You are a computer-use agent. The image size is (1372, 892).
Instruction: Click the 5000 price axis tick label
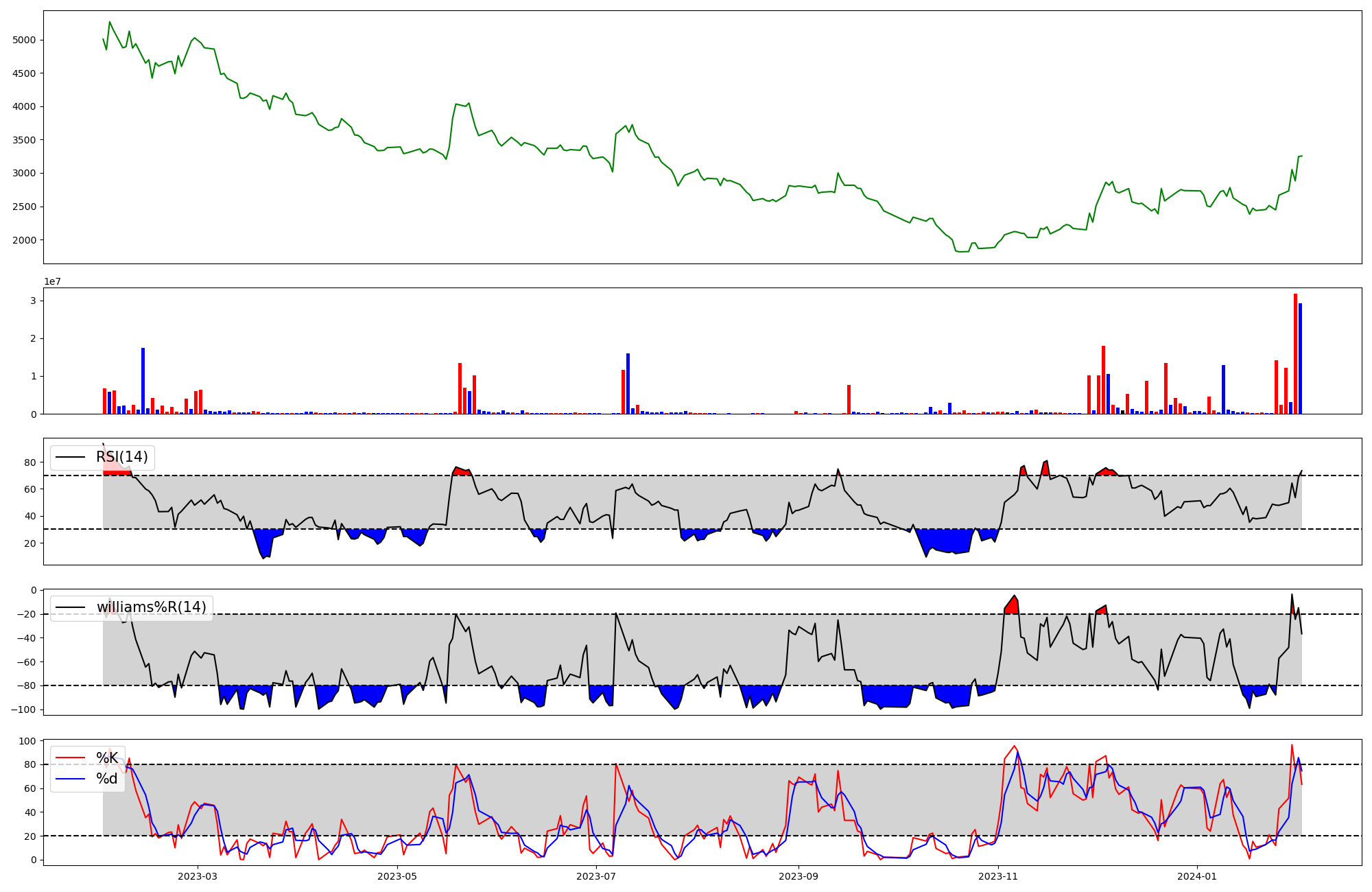(24, 40)
